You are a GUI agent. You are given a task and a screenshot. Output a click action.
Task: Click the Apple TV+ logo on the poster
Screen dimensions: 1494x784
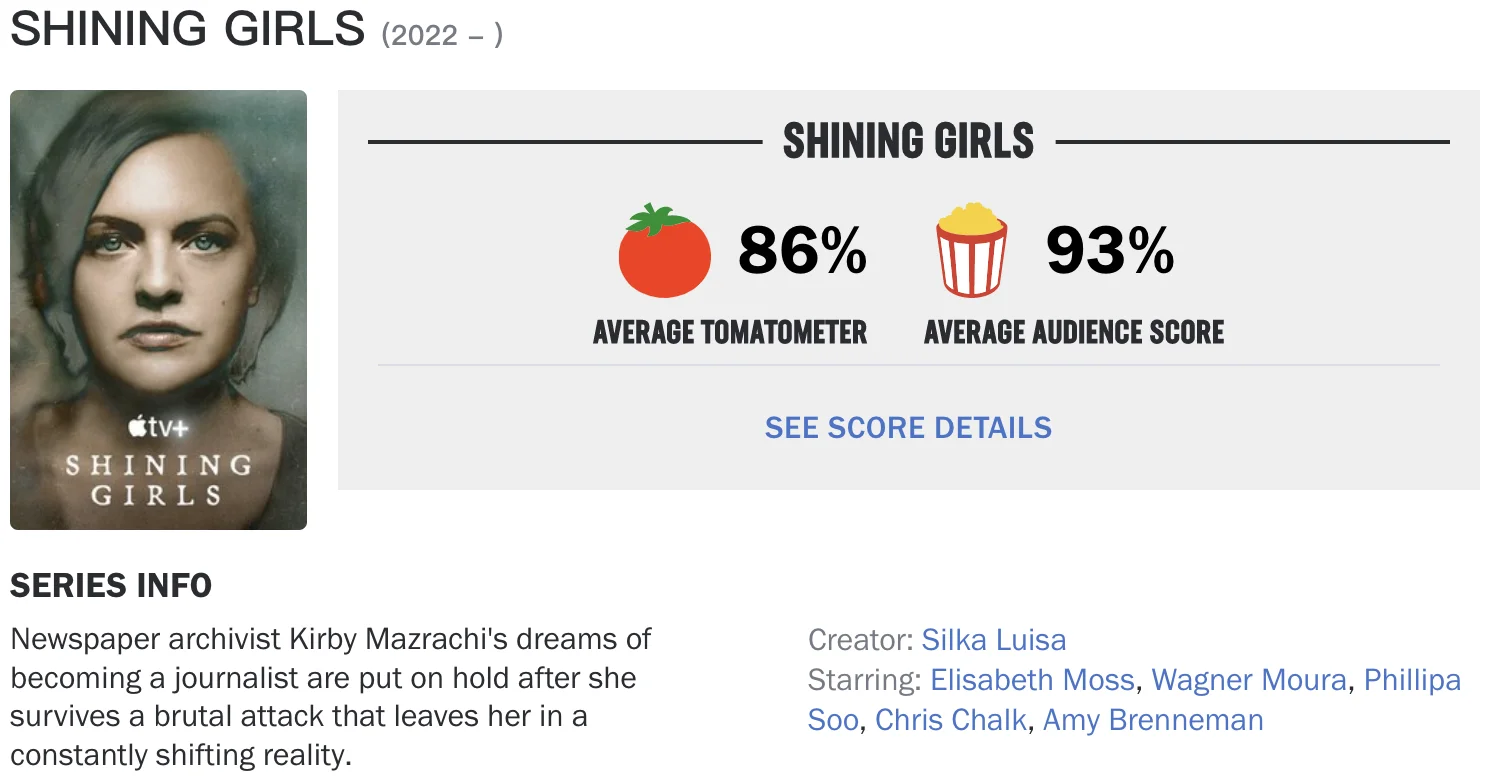point(158,428)
